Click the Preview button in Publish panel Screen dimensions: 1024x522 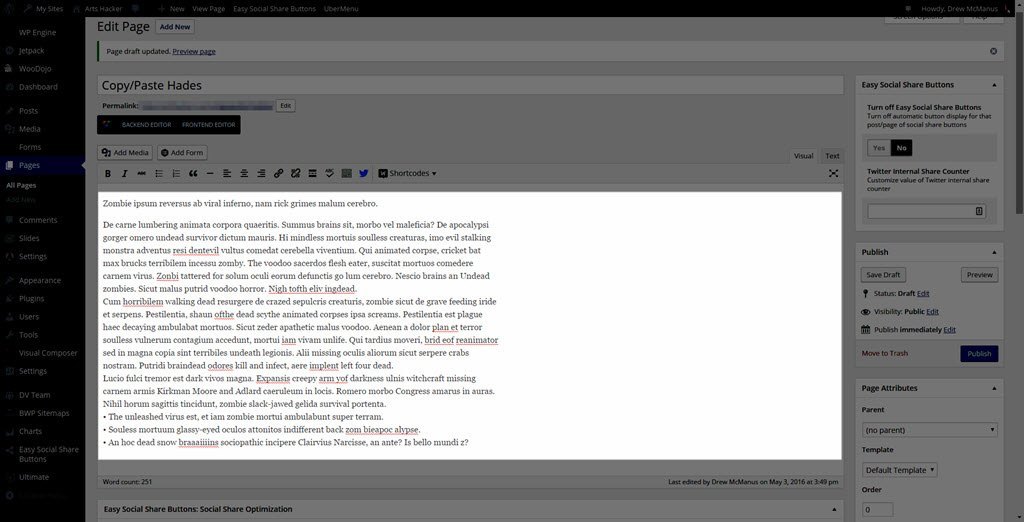(x=980, y=275)
